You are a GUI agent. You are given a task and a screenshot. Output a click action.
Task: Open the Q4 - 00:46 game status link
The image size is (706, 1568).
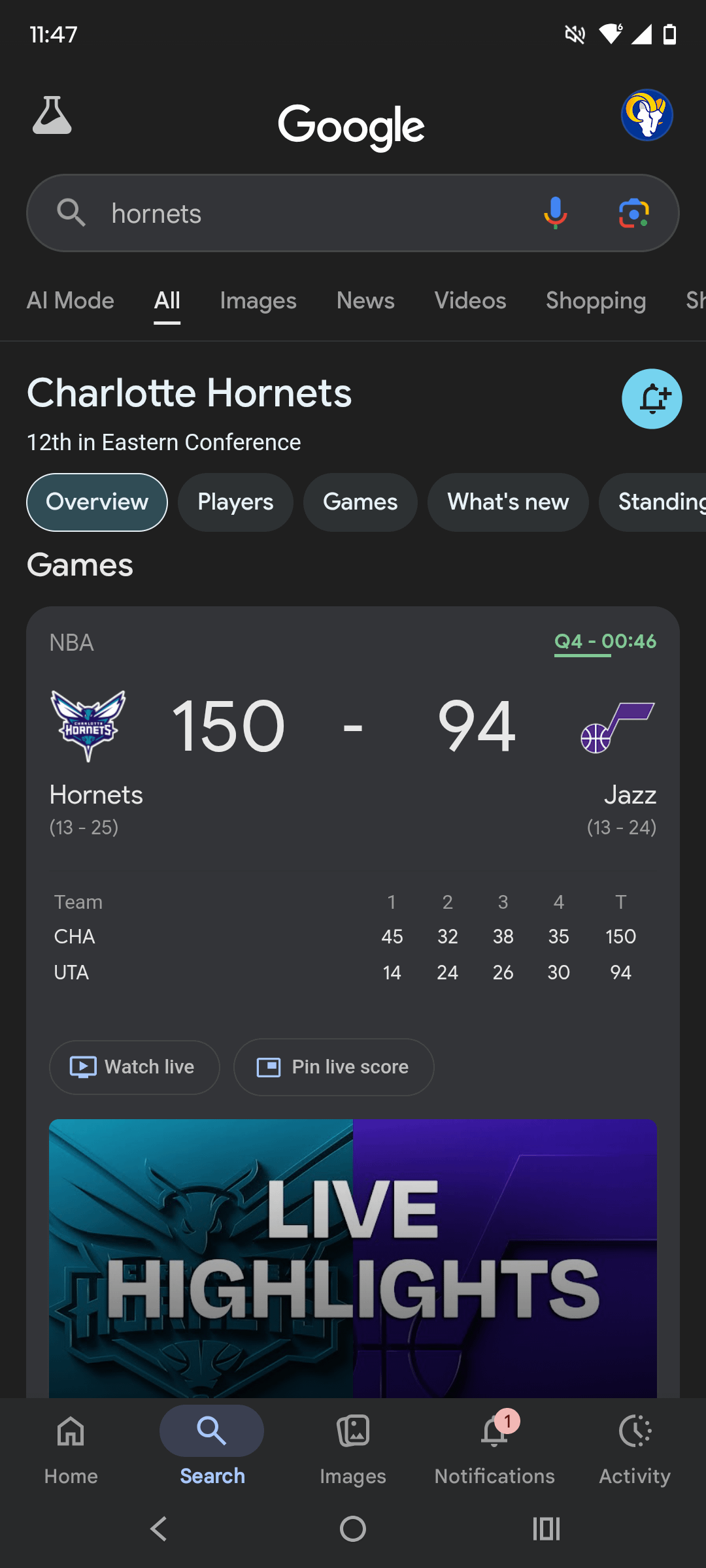click(605, 642)
